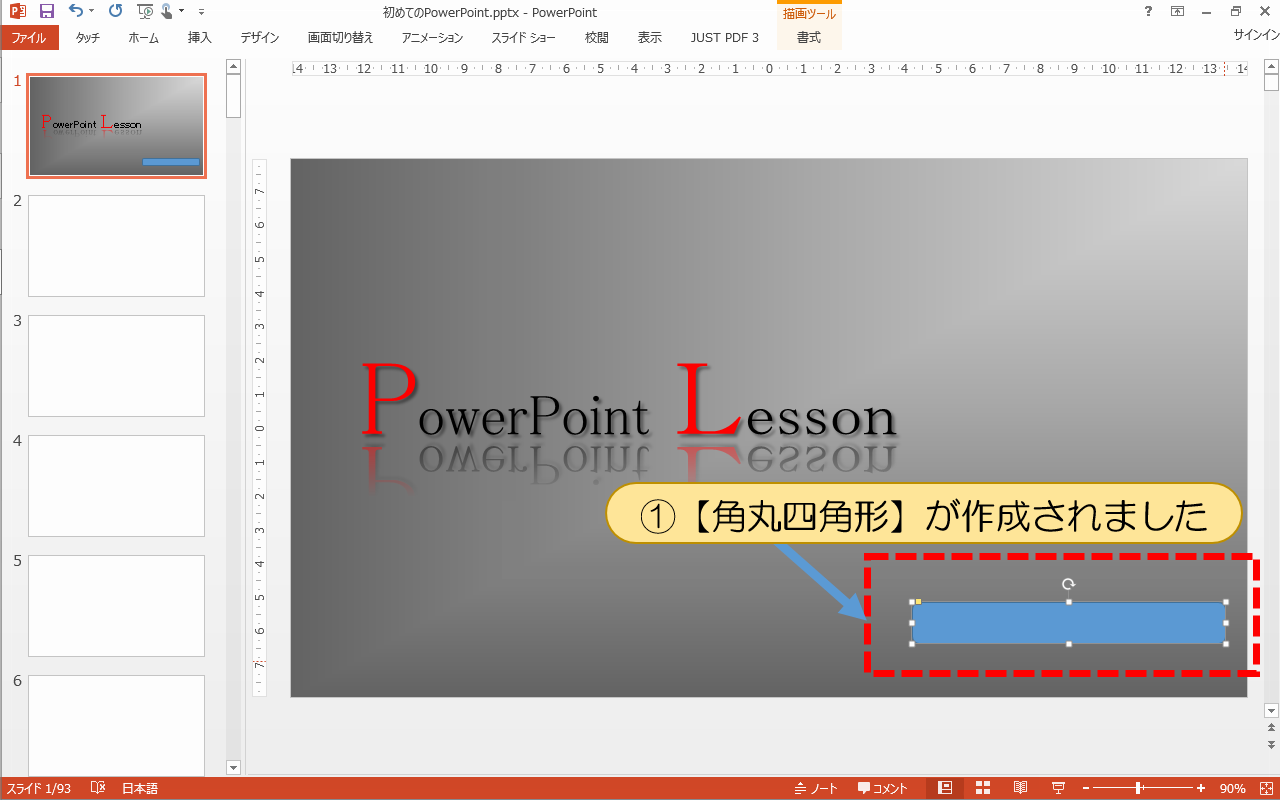Open the 書式 drawing tools tab
The height and width of the screenshot is (800, 1280).
click(x=809, y=38)
